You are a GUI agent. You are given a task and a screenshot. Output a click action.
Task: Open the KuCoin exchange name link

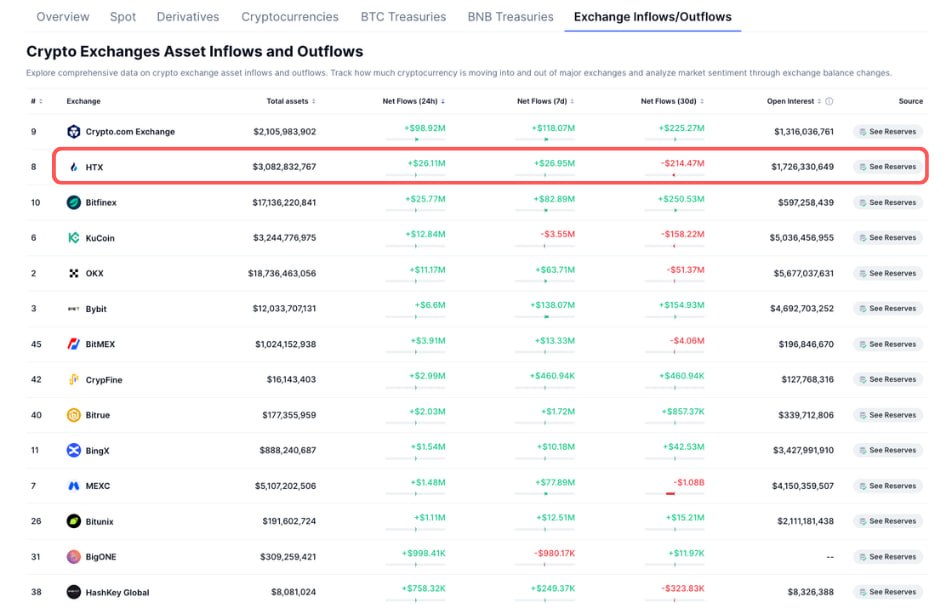pos(100,238)
